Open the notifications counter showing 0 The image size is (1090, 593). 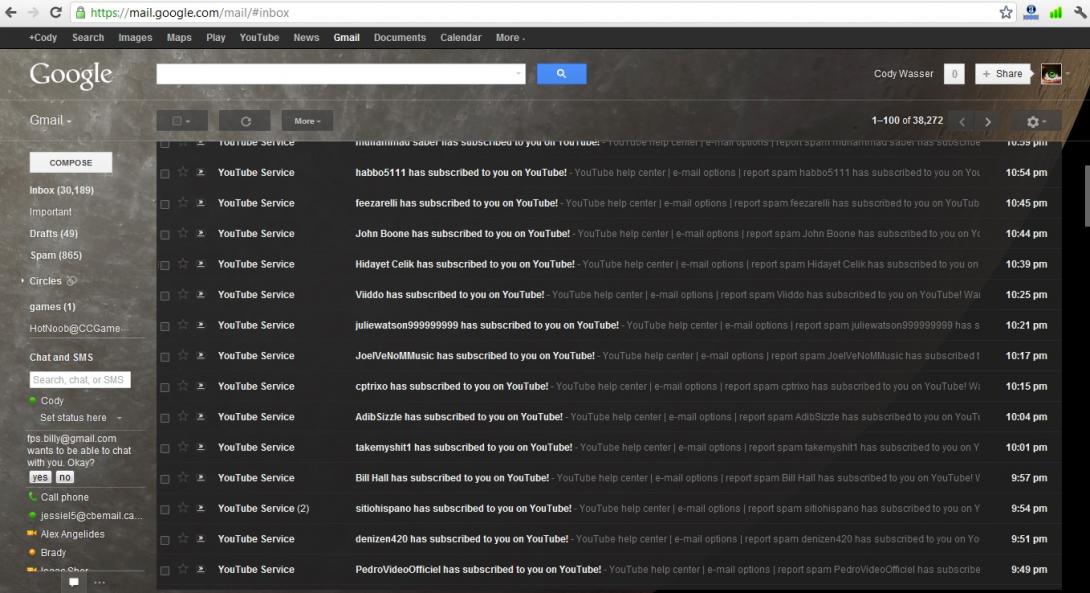coord(954,74)
